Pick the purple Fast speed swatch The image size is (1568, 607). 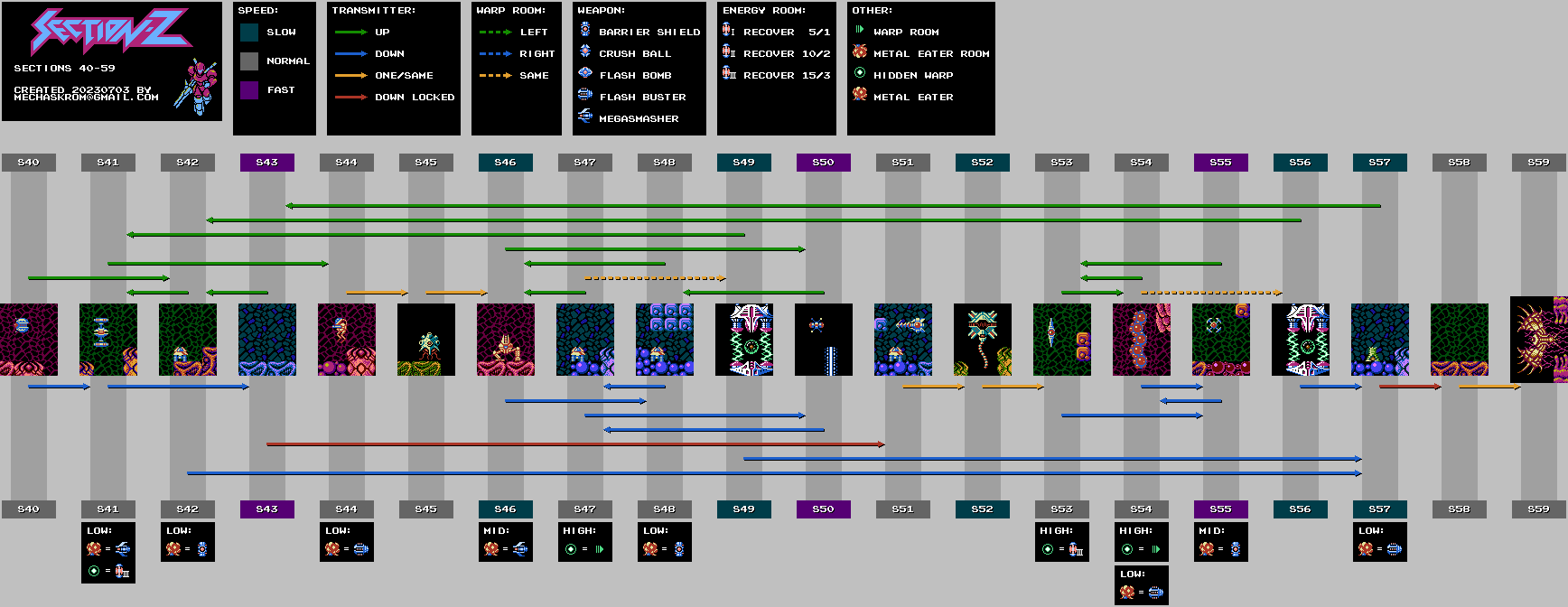[x=249, y=90]
